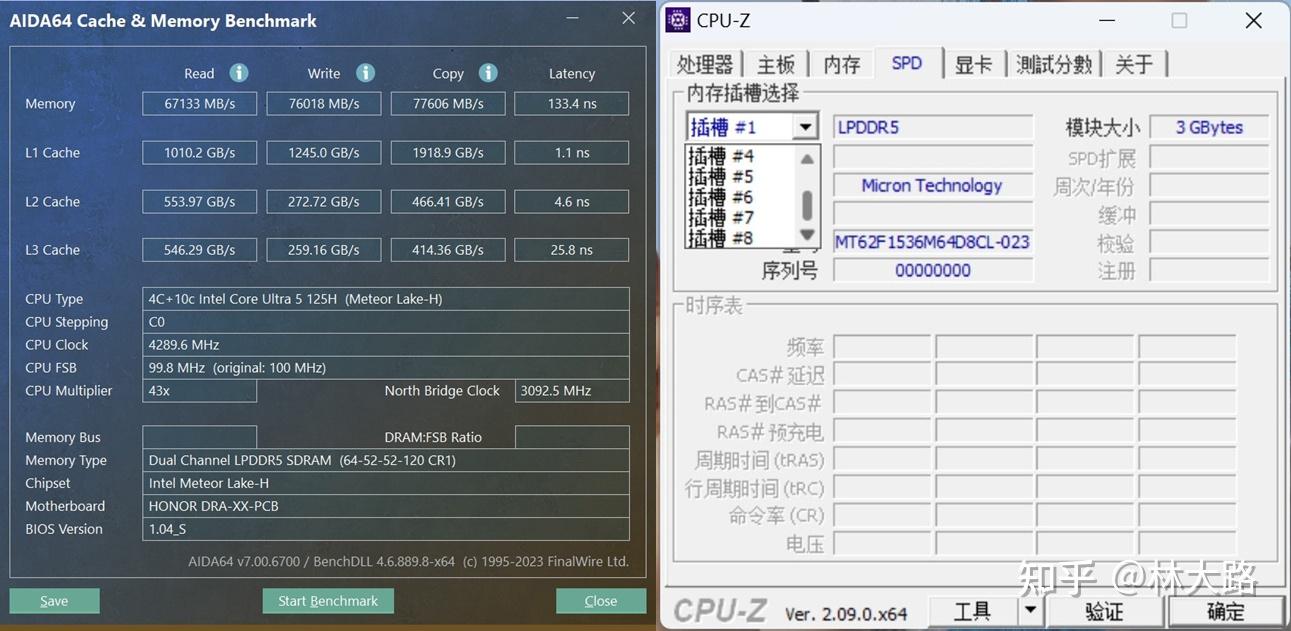
Task: Click Memory Latency value 133.4 ns
Action: click(571, 104)
